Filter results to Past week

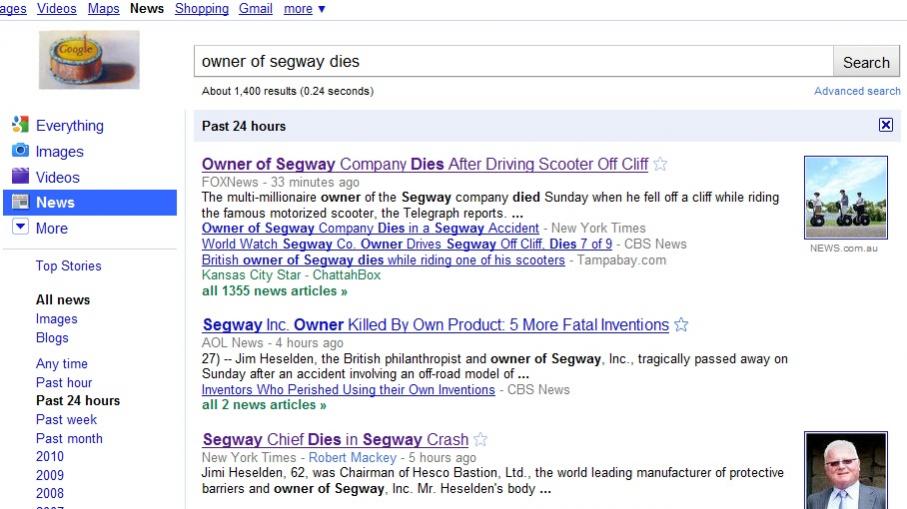(x=67, y=419)
